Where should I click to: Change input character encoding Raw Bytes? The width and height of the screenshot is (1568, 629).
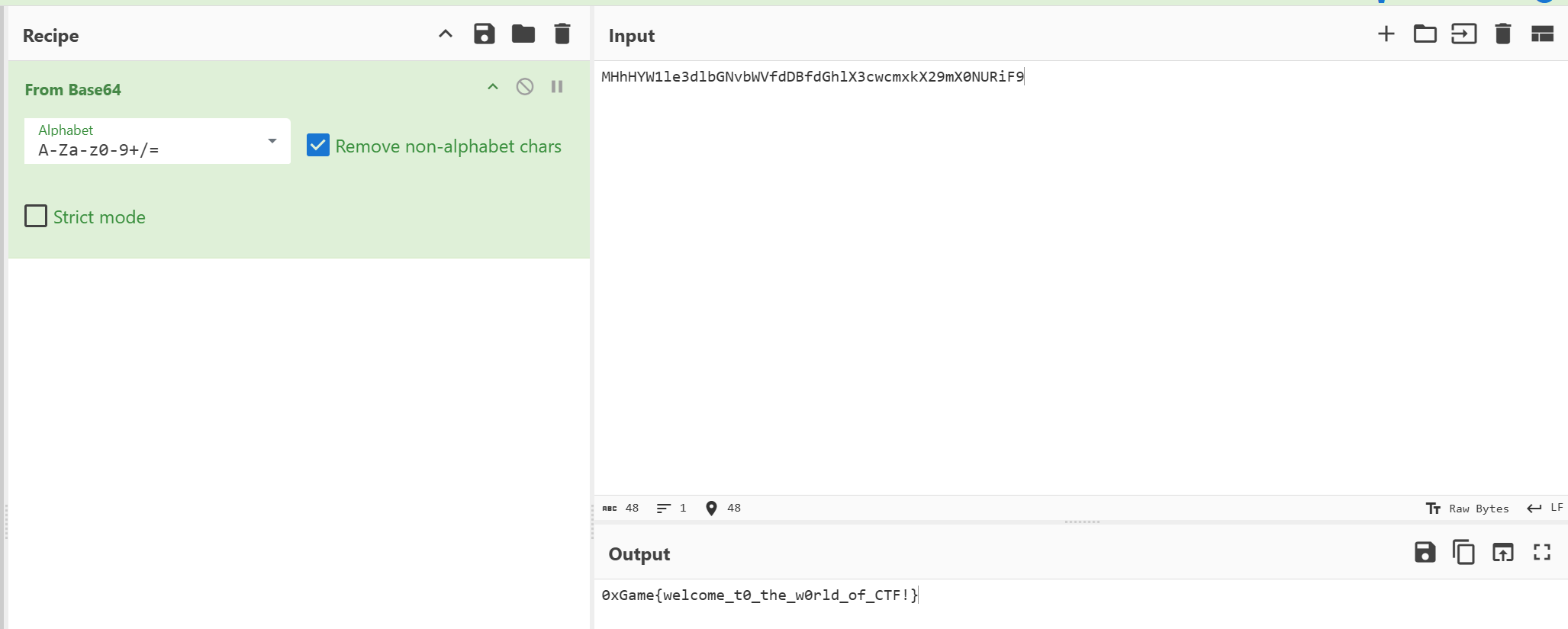[1467, 509]
